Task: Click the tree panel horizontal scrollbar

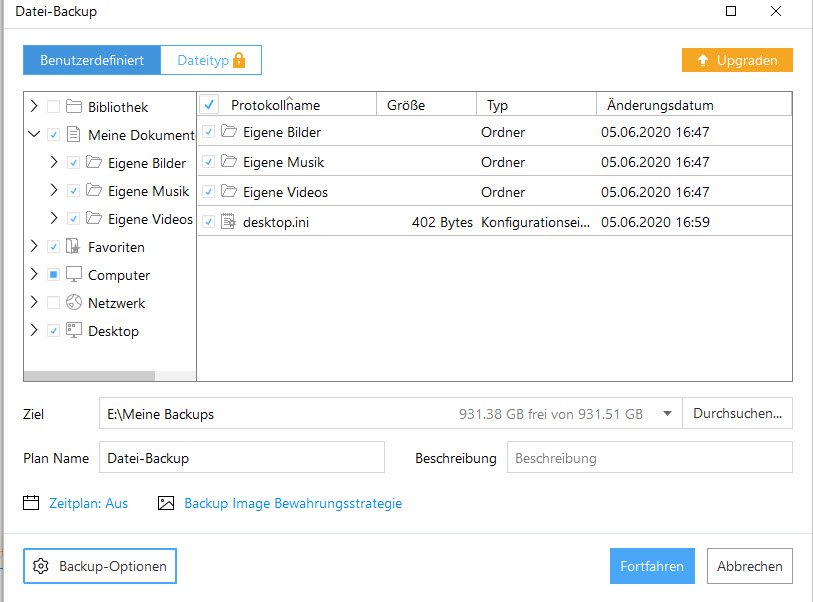Action: (89, 377)
